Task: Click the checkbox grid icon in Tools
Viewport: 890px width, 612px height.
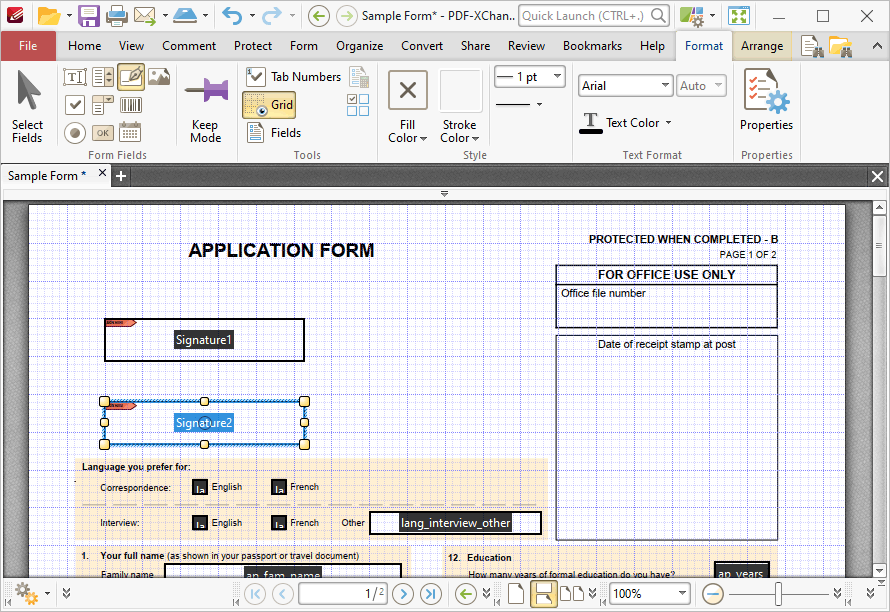Action: click(x=358, y=105)
